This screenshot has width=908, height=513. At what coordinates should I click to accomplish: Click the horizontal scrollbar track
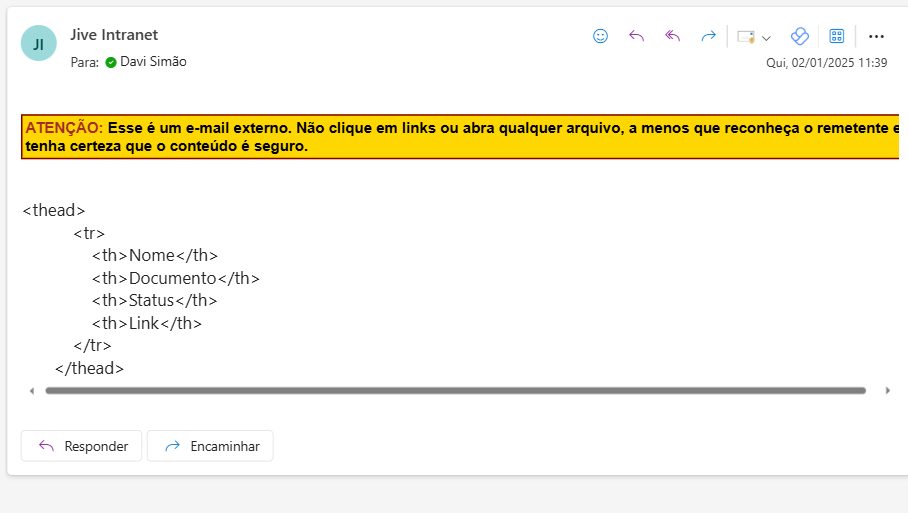click(x=456, y=391)
